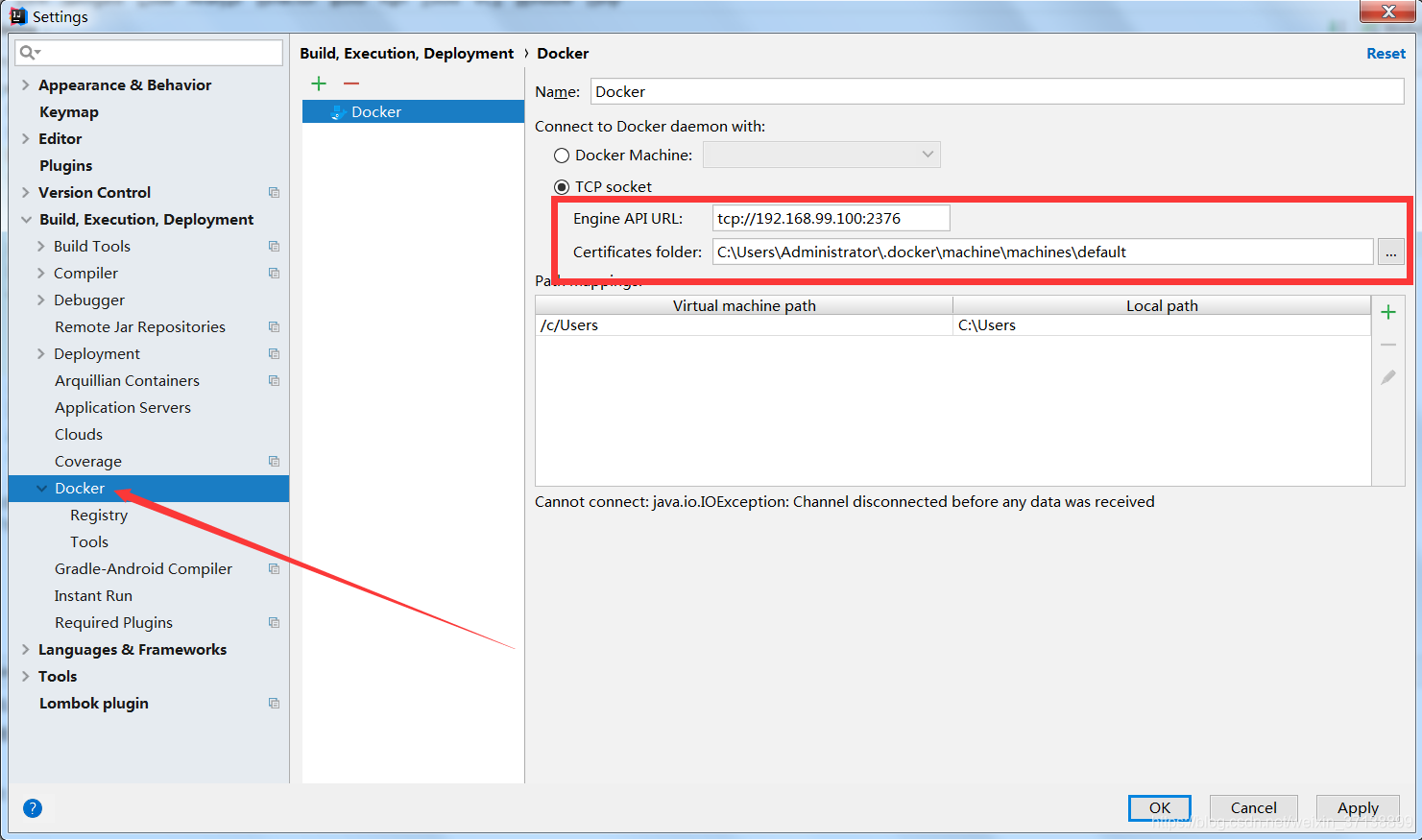1422x840 pixels.
Task: Click OK button
Action: pos(1160,808)
